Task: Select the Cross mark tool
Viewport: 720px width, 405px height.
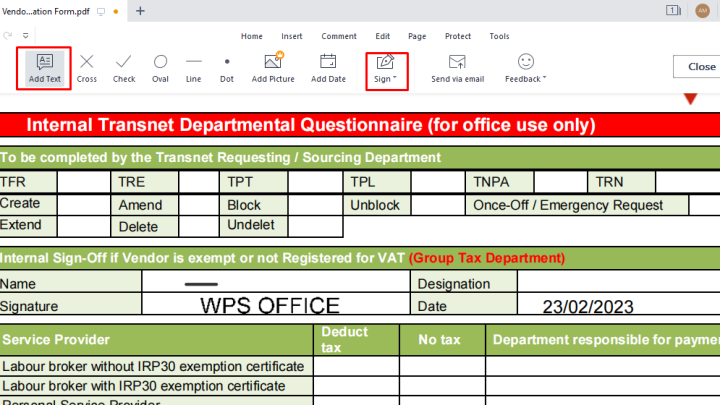Action: point(87,68)
